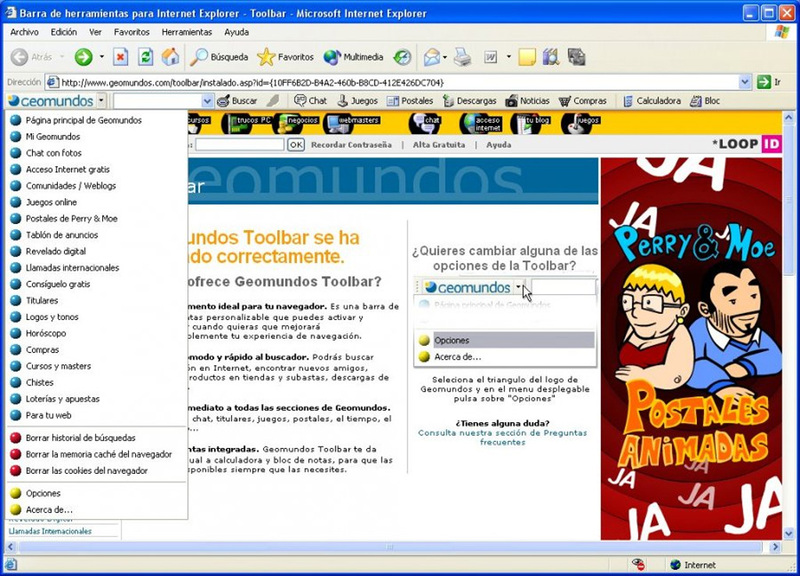800x576 pixels.
Task: Choose Horóscopo in the dropdown menu
Action: pyautogui.click(x=96, y=333)
